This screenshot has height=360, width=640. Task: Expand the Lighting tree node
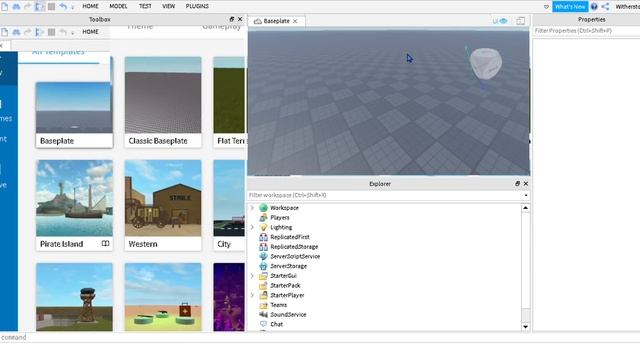click(x=252, y=227)
